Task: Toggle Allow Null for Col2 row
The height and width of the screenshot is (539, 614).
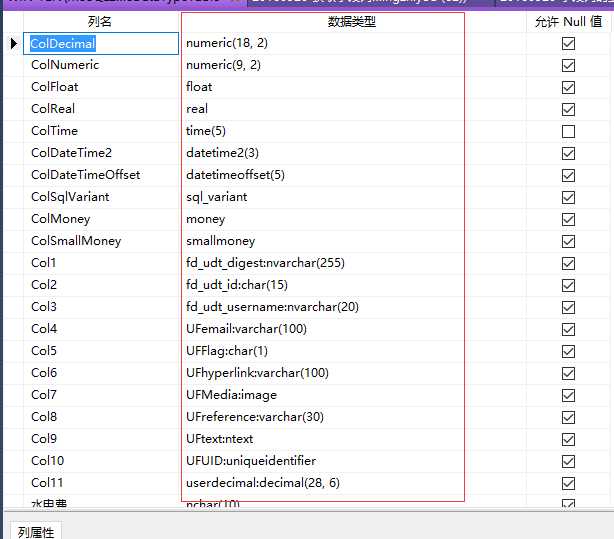Action: 568,285
